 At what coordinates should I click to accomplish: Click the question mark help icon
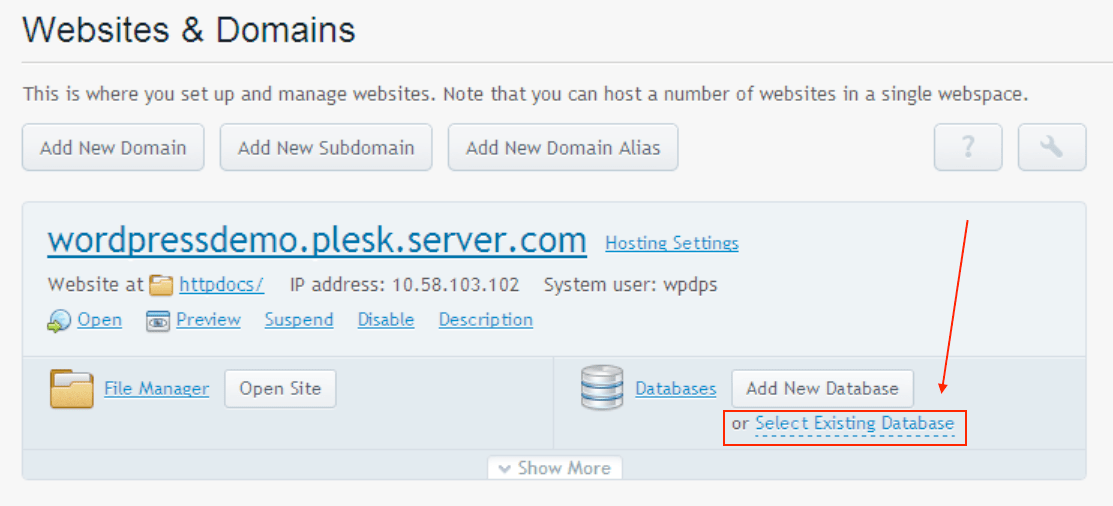click(x=967, y=148)
